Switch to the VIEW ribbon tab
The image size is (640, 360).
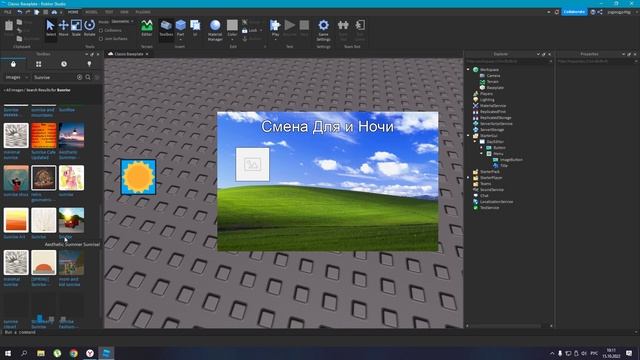[124, 12]
